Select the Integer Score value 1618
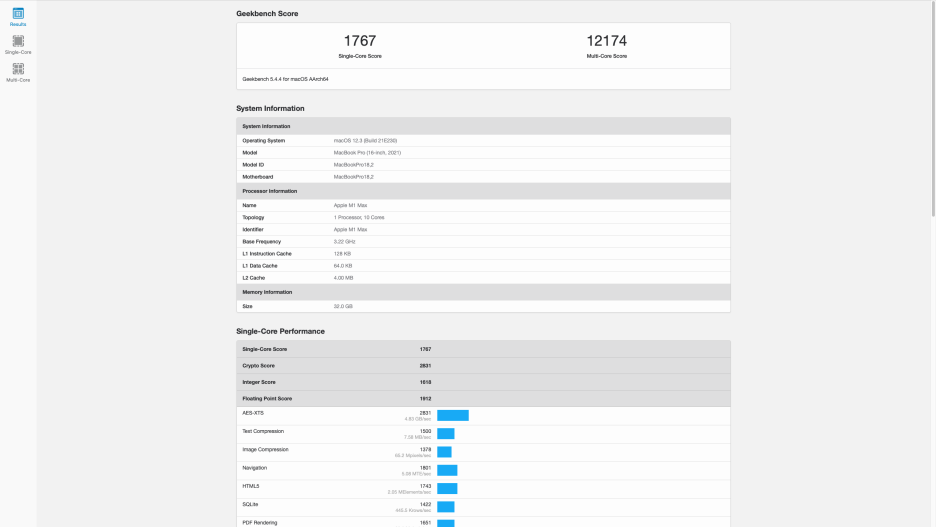Screen dimensions: 936x527 425,382
